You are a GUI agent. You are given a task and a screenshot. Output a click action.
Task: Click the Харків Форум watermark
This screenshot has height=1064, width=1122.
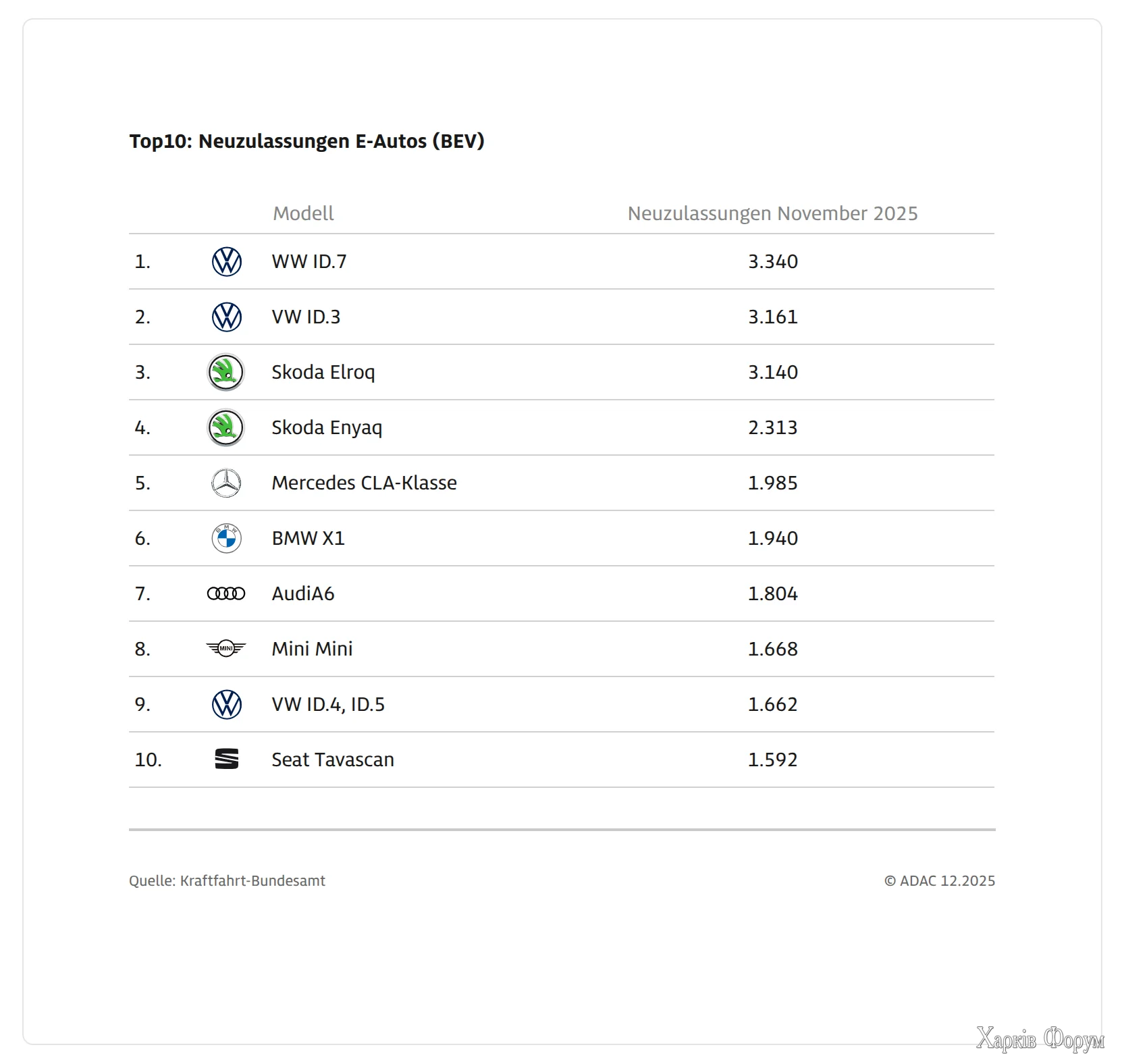tap(1039, 1038)
